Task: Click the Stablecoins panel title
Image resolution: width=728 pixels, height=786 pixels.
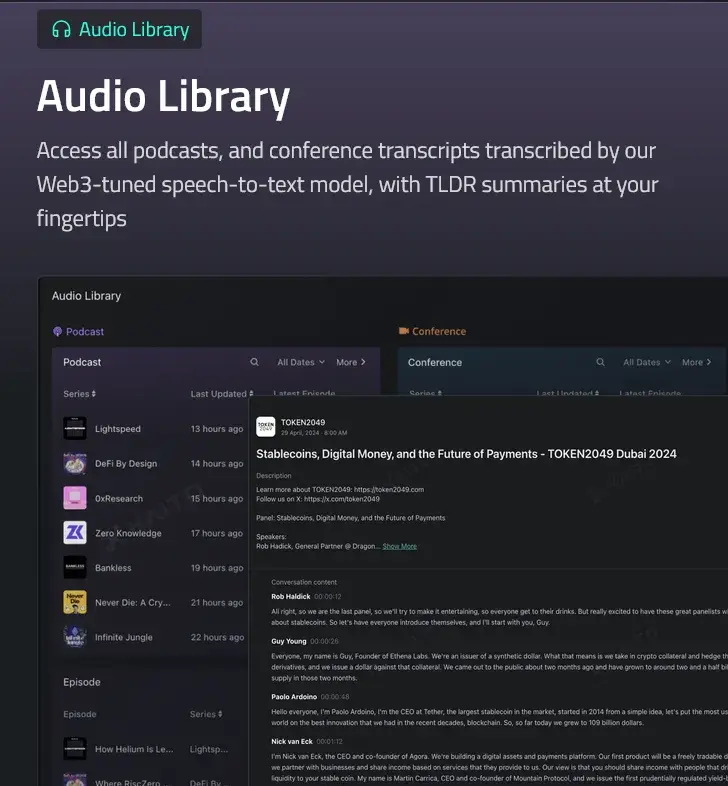Action: click(466, 454)
